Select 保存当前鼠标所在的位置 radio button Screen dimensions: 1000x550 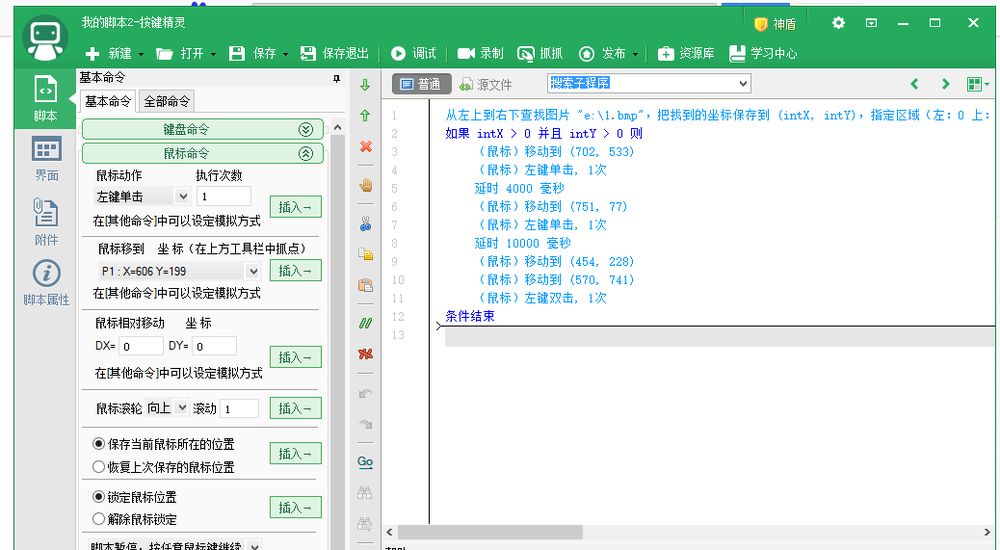pos(98,443)
